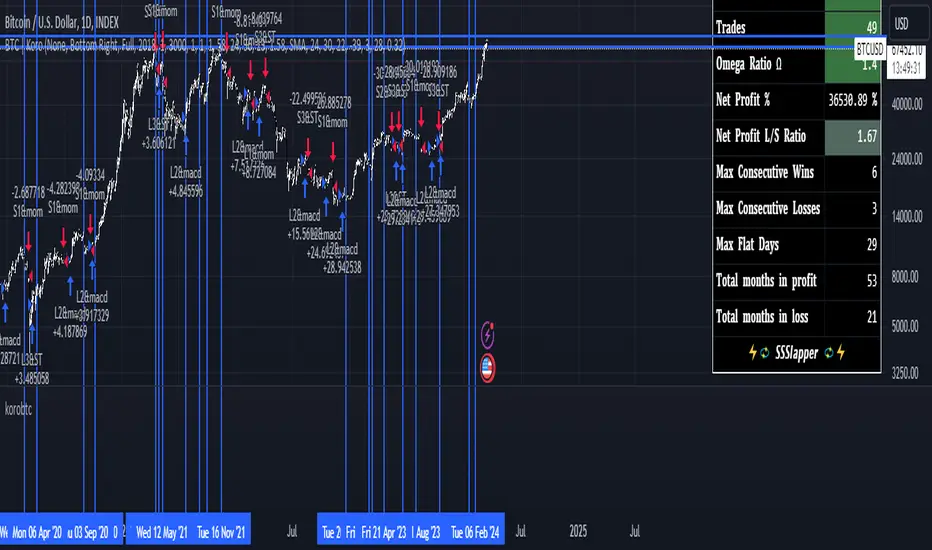Click the purple lightning event icon
Image resolution: width=932 pixels, height=550 pixels.
point(487,335)
